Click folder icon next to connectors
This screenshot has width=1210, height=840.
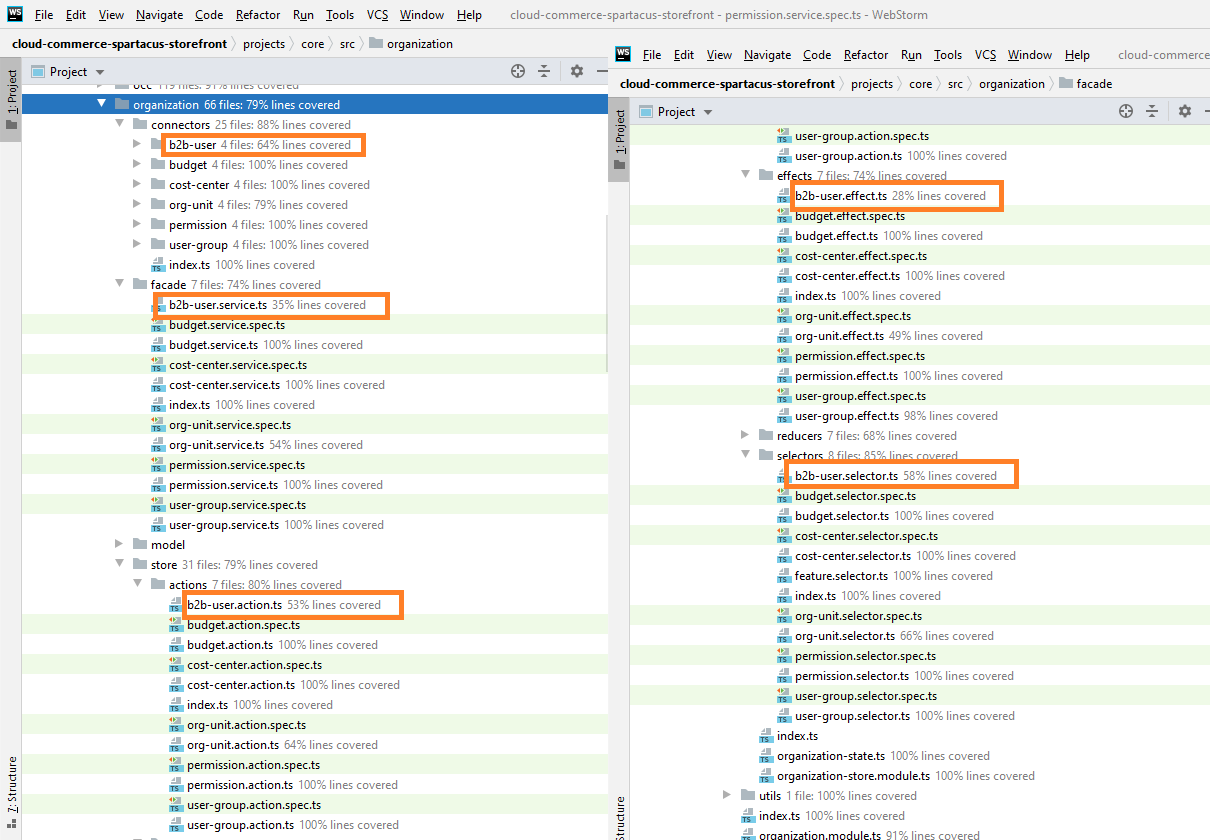pyautogui.click(x=140, y=125)
